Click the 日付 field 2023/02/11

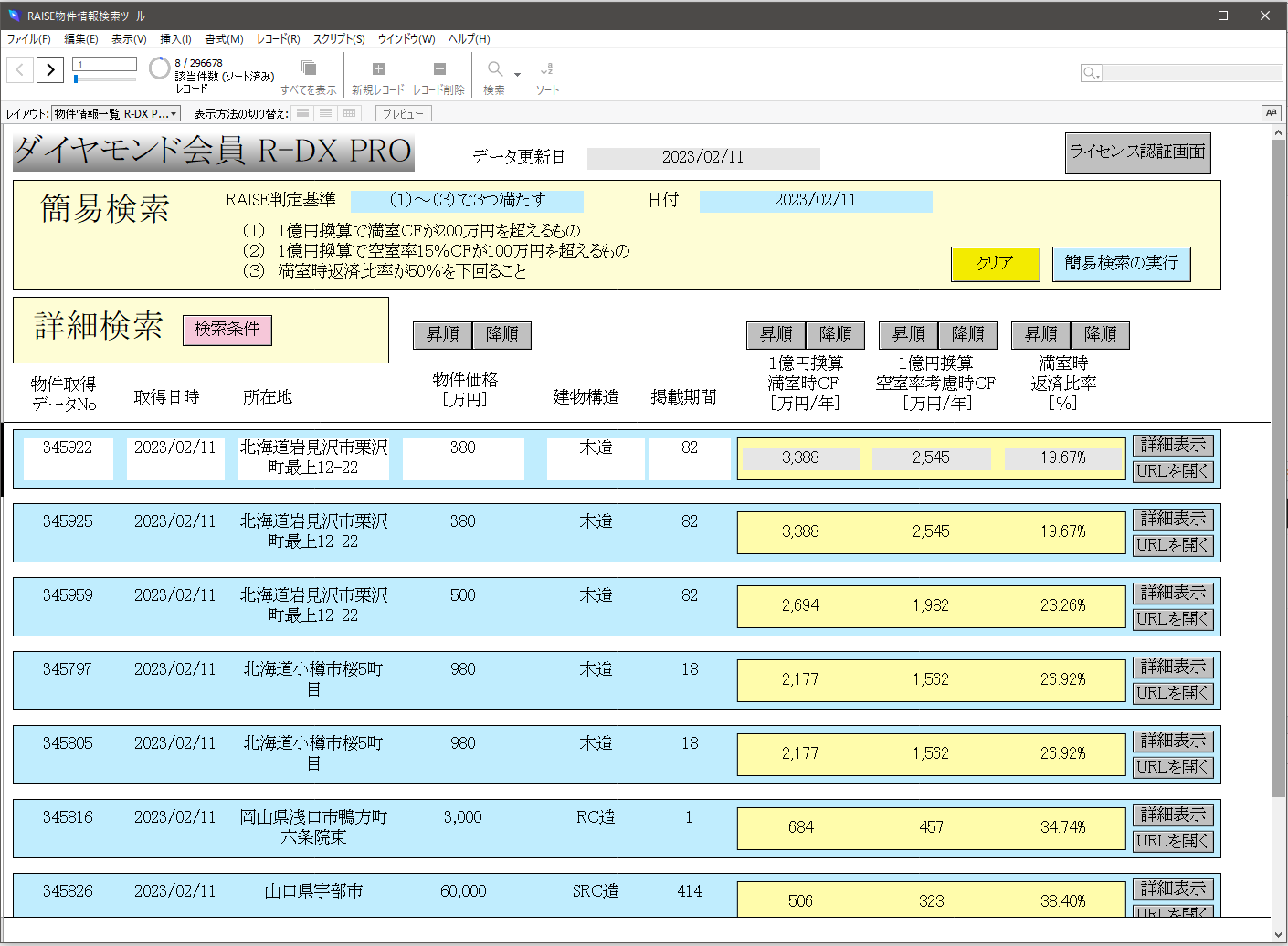pos(816,201)
